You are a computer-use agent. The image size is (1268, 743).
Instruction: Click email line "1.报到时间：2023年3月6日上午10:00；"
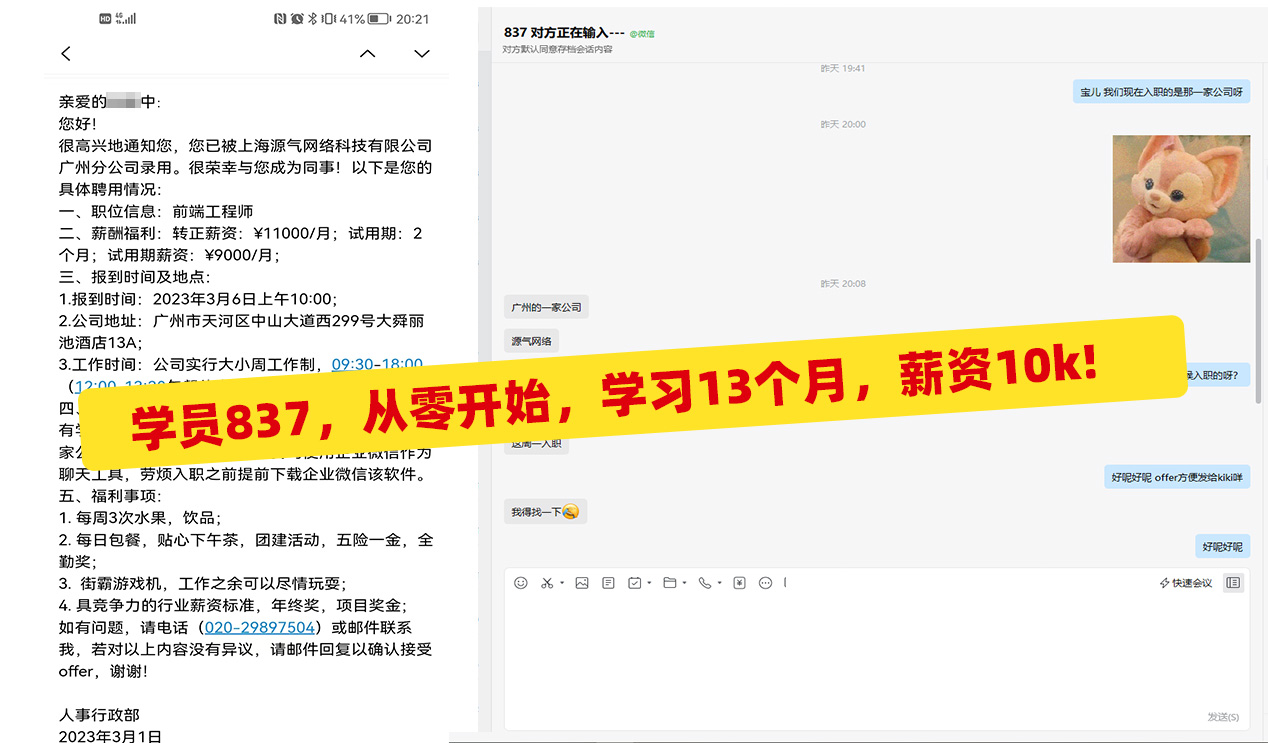[198, 299]
